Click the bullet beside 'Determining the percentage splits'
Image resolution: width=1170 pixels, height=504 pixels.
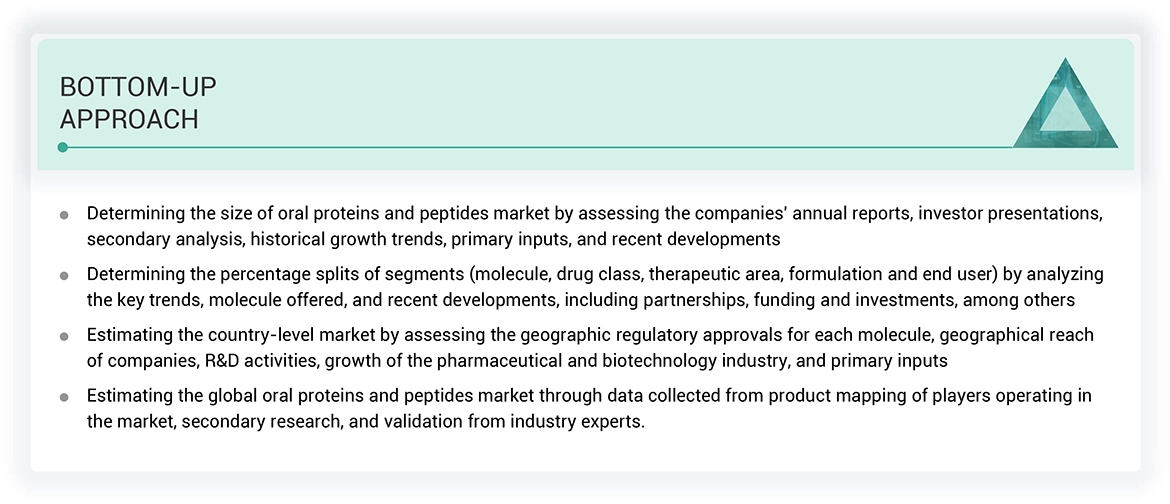tap(64, 275)
